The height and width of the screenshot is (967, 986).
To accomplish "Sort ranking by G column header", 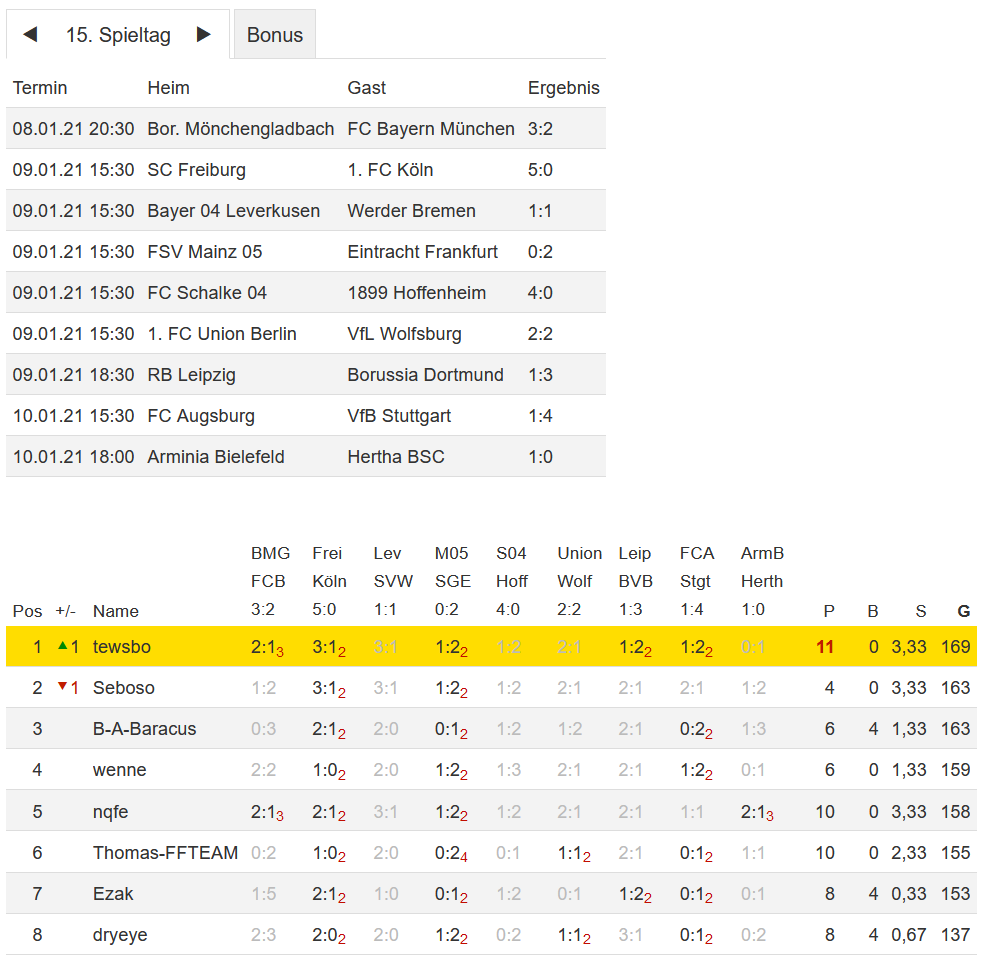I will (963, 611).
